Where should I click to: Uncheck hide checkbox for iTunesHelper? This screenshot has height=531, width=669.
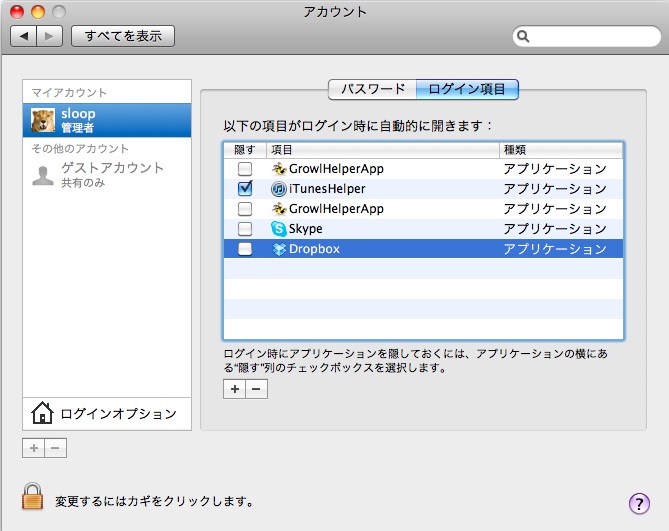coord(245,189)
